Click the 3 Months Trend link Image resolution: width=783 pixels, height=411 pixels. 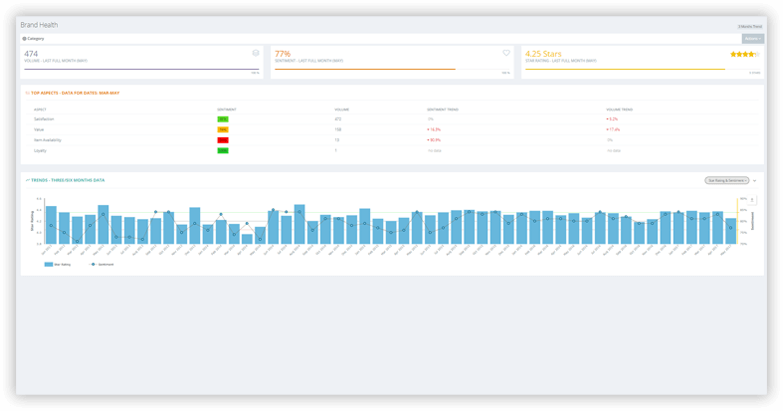pyautogui.click(x=750, y=26)
